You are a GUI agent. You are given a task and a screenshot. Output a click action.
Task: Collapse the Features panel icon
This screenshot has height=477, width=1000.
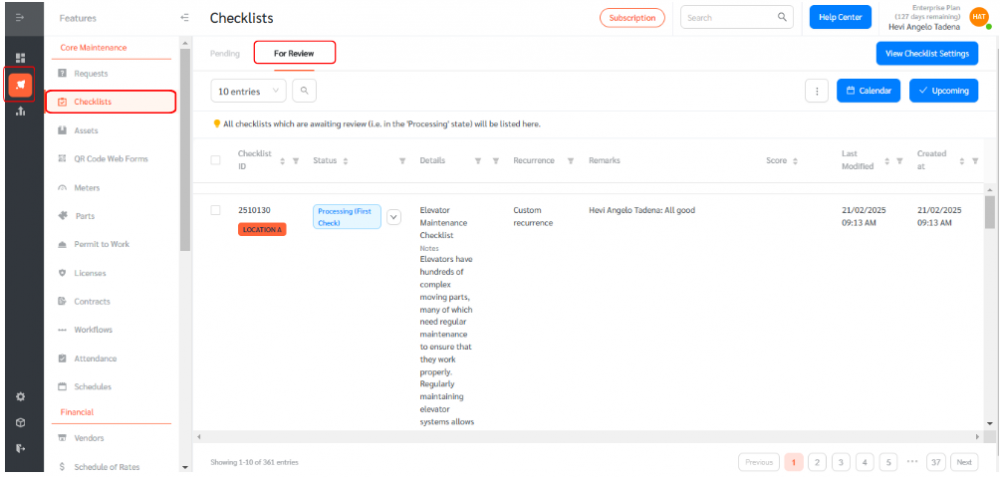point(184,18)
